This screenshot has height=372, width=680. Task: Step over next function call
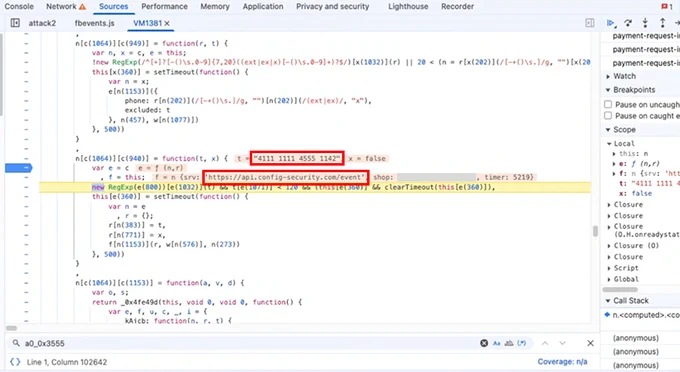[628, 23]
